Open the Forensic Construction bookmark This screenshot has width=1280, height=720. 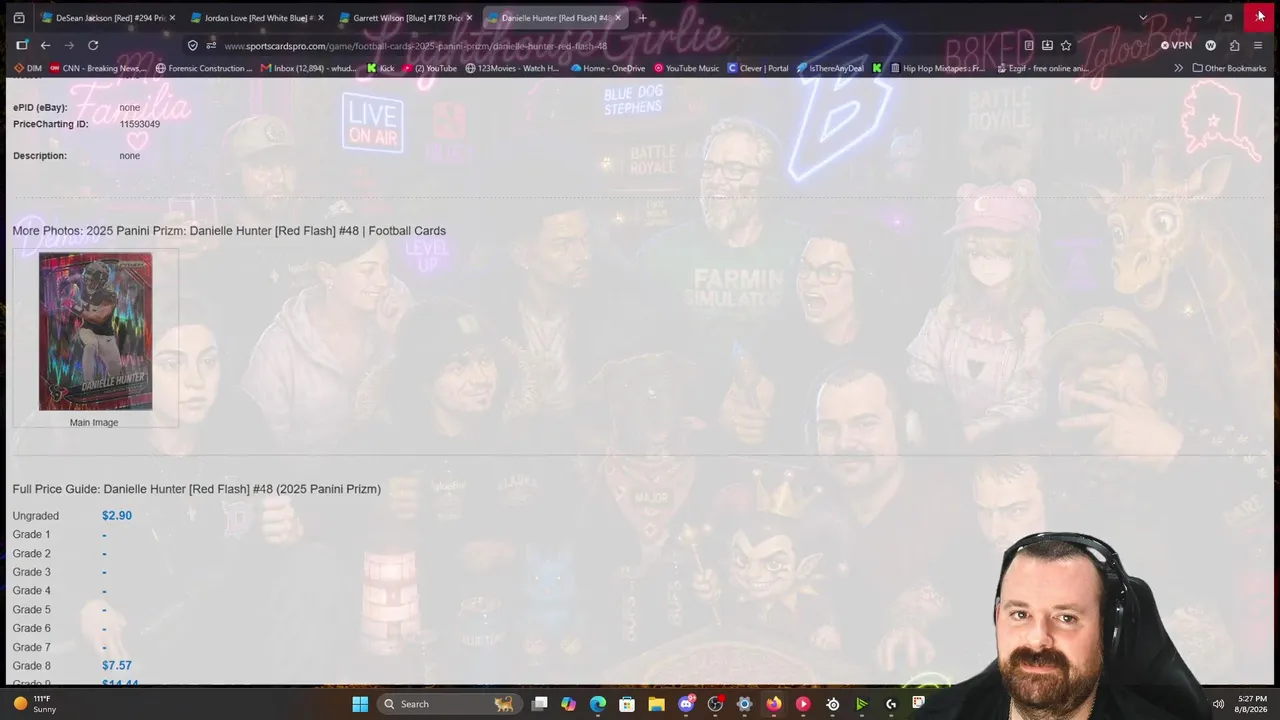pos(204,68)
